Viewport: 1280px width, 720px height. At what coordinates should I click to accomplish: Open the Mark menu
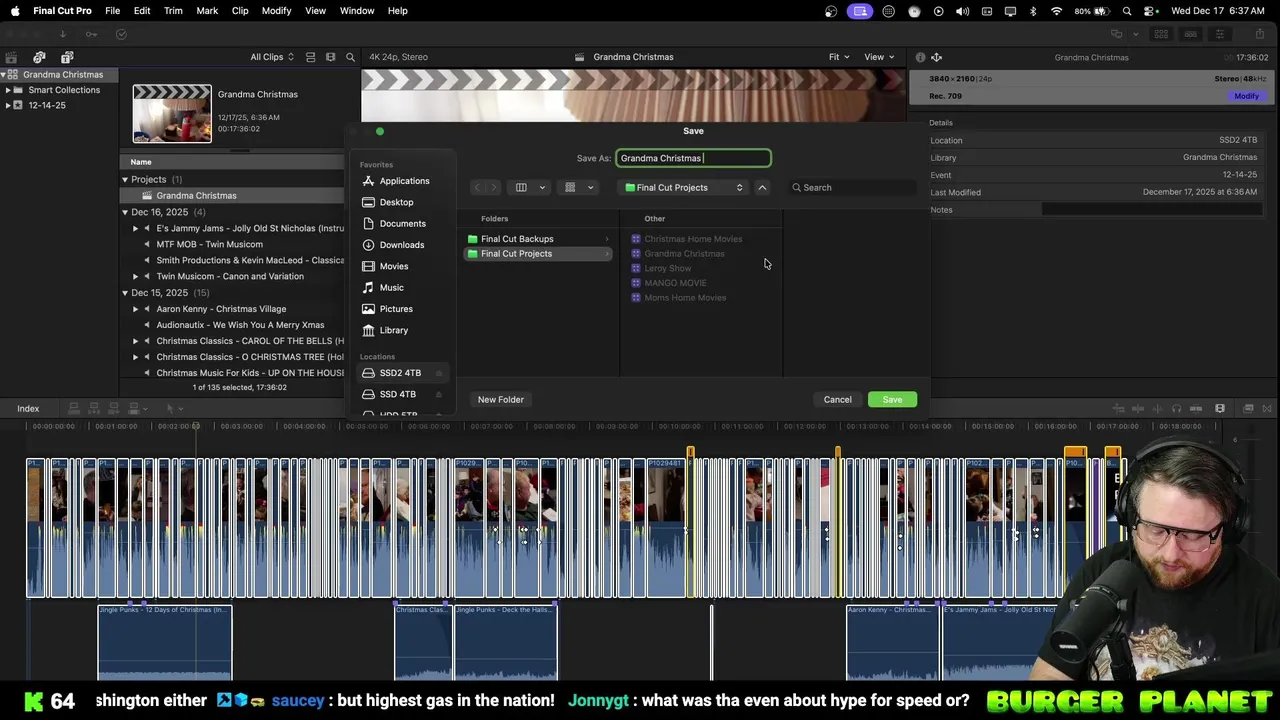coord(207,10)
